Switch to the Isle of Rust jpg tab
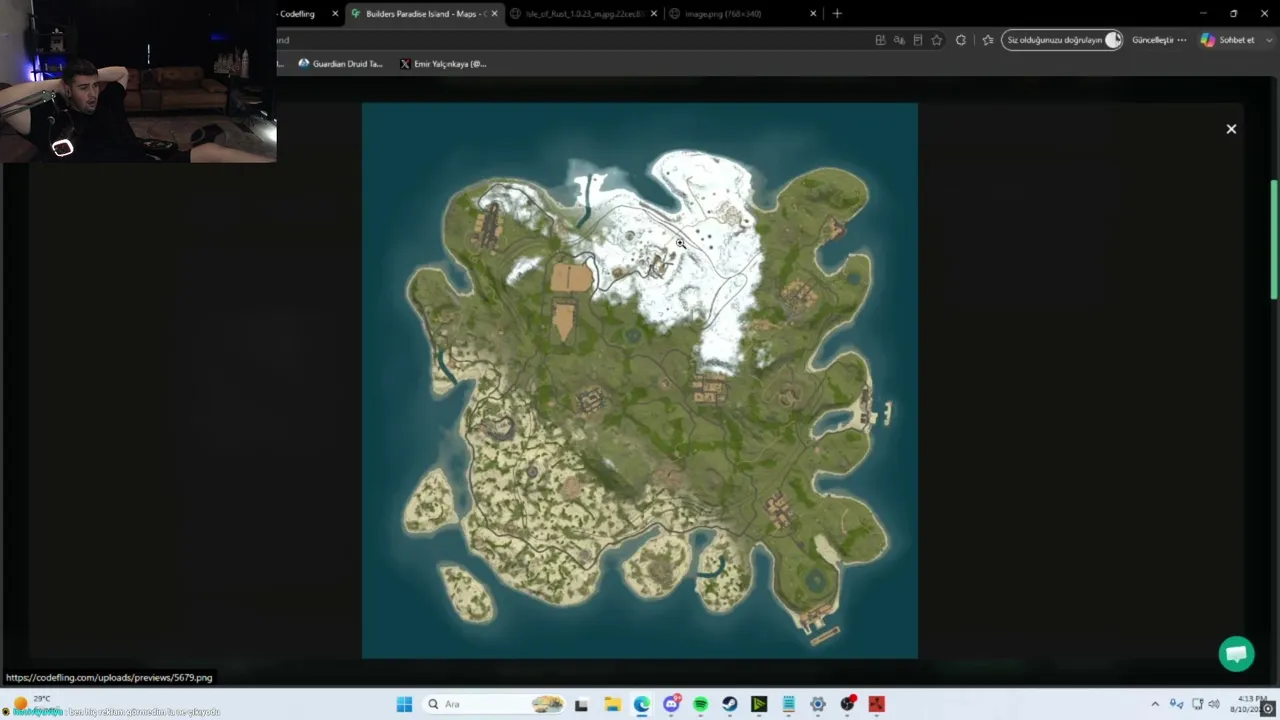1280x720 pixels. pyautogui.click(x=583, y=14)
